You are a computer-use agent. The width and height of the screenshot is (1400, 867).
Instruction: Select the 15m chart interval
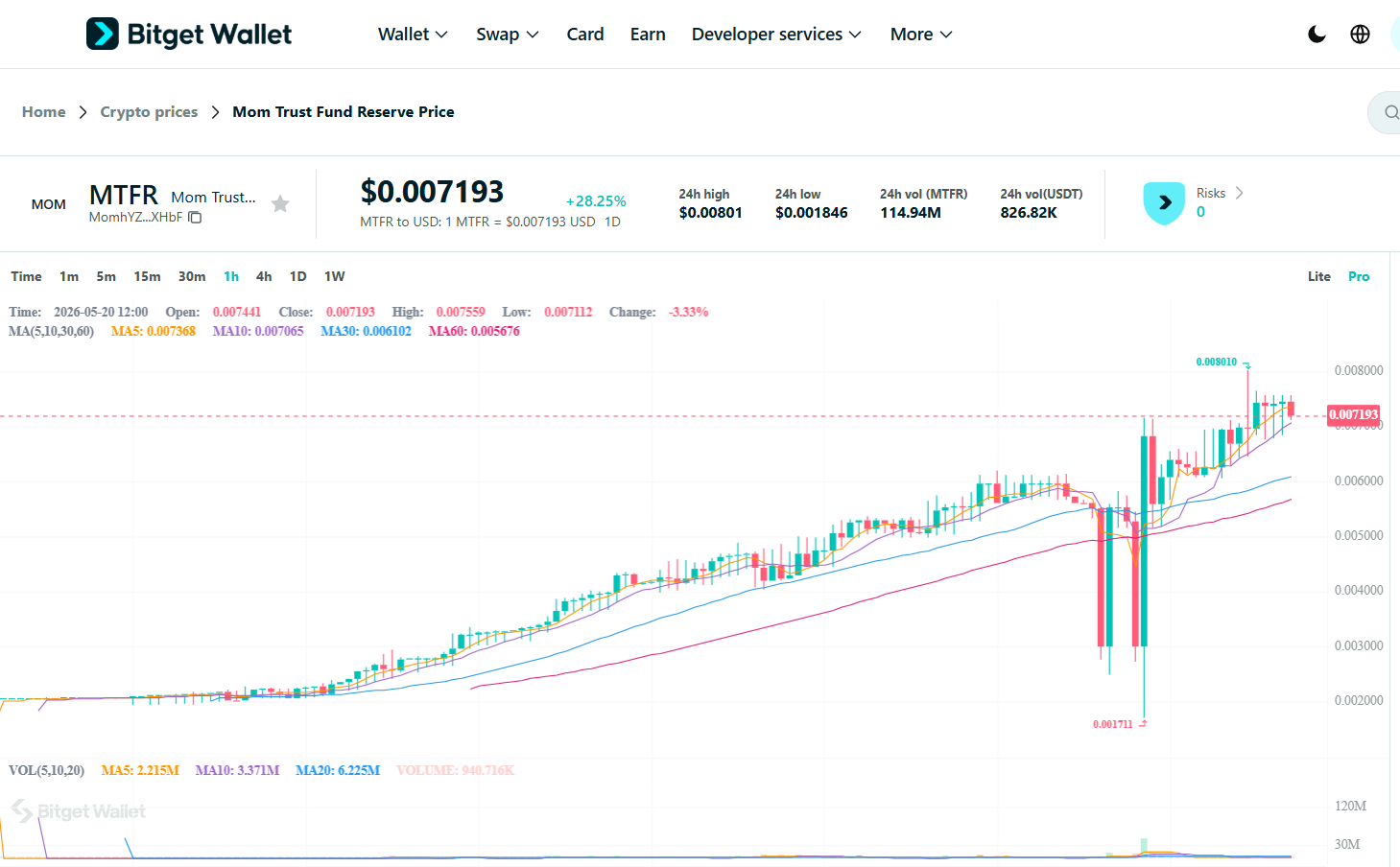point(147,276)
